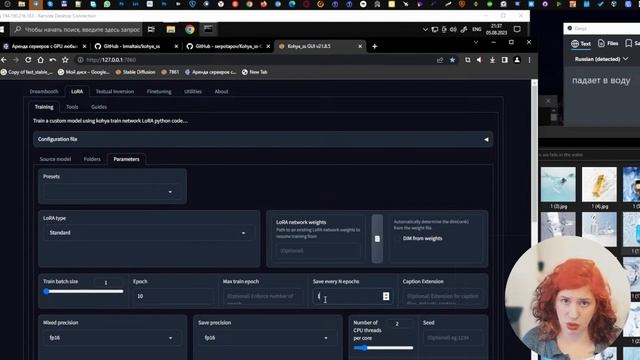640x360 pixels.
Task: Open the Presets dropdown
Action: click(112, 192)
